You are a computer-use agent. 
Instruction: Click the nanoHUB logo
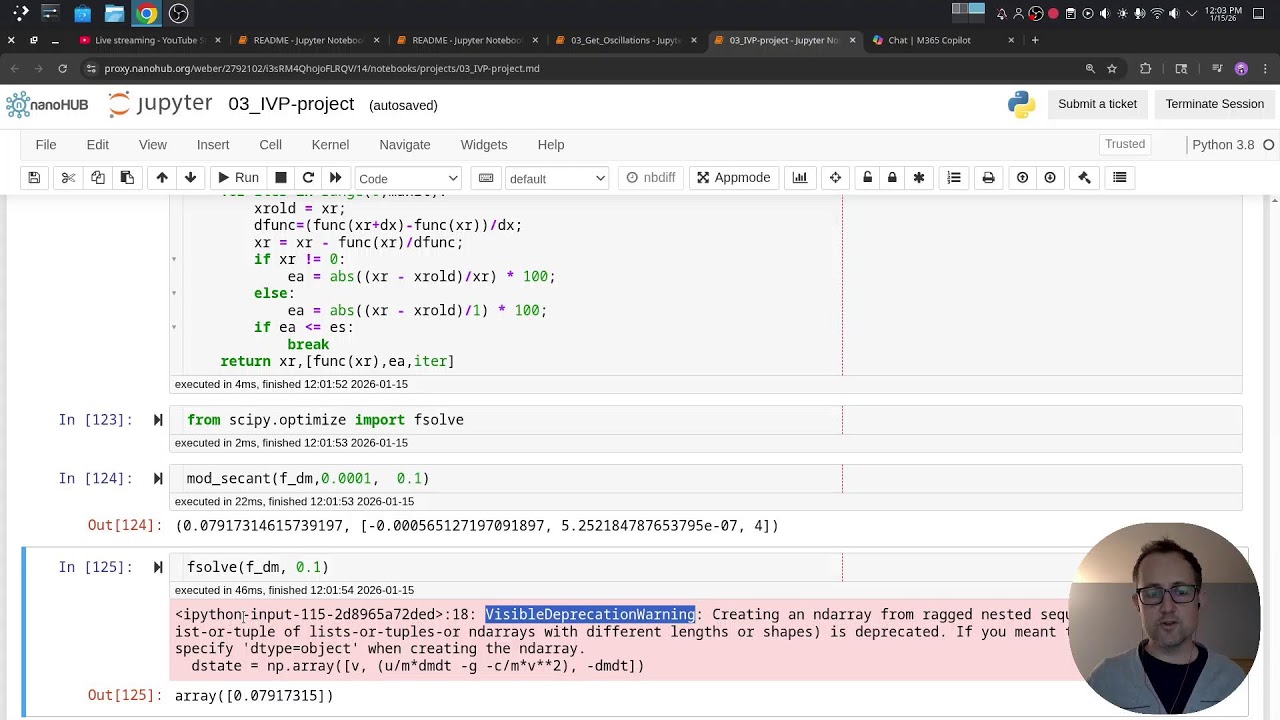pos(47,104)
